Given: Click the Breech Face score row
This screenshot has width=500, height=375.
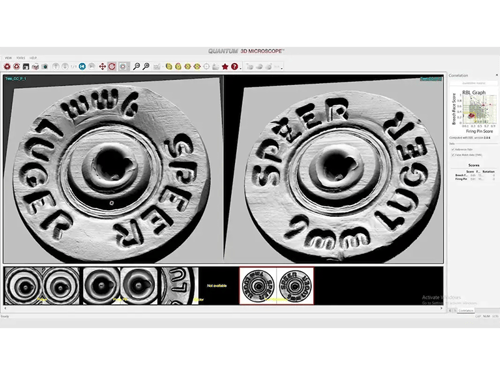Looking at the screenshot, I should [x=475, y=175].
